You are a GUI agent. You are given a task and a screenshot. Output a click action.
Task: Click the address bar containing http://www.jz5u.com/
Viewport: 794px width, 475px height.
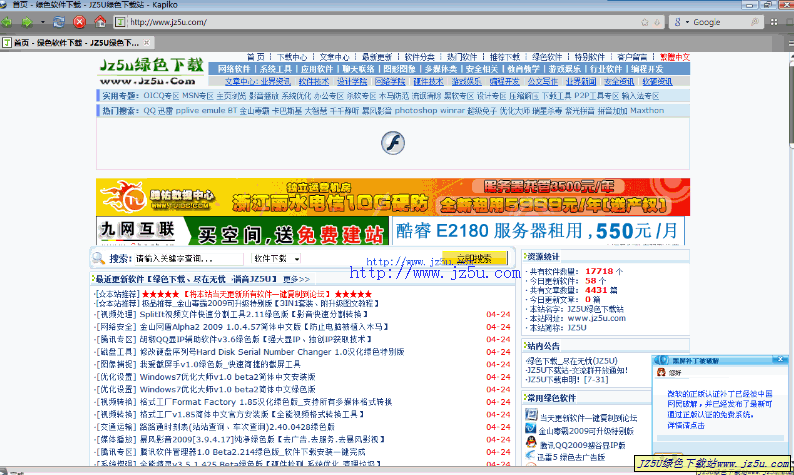pyautogui.click(x=382, y=22)
